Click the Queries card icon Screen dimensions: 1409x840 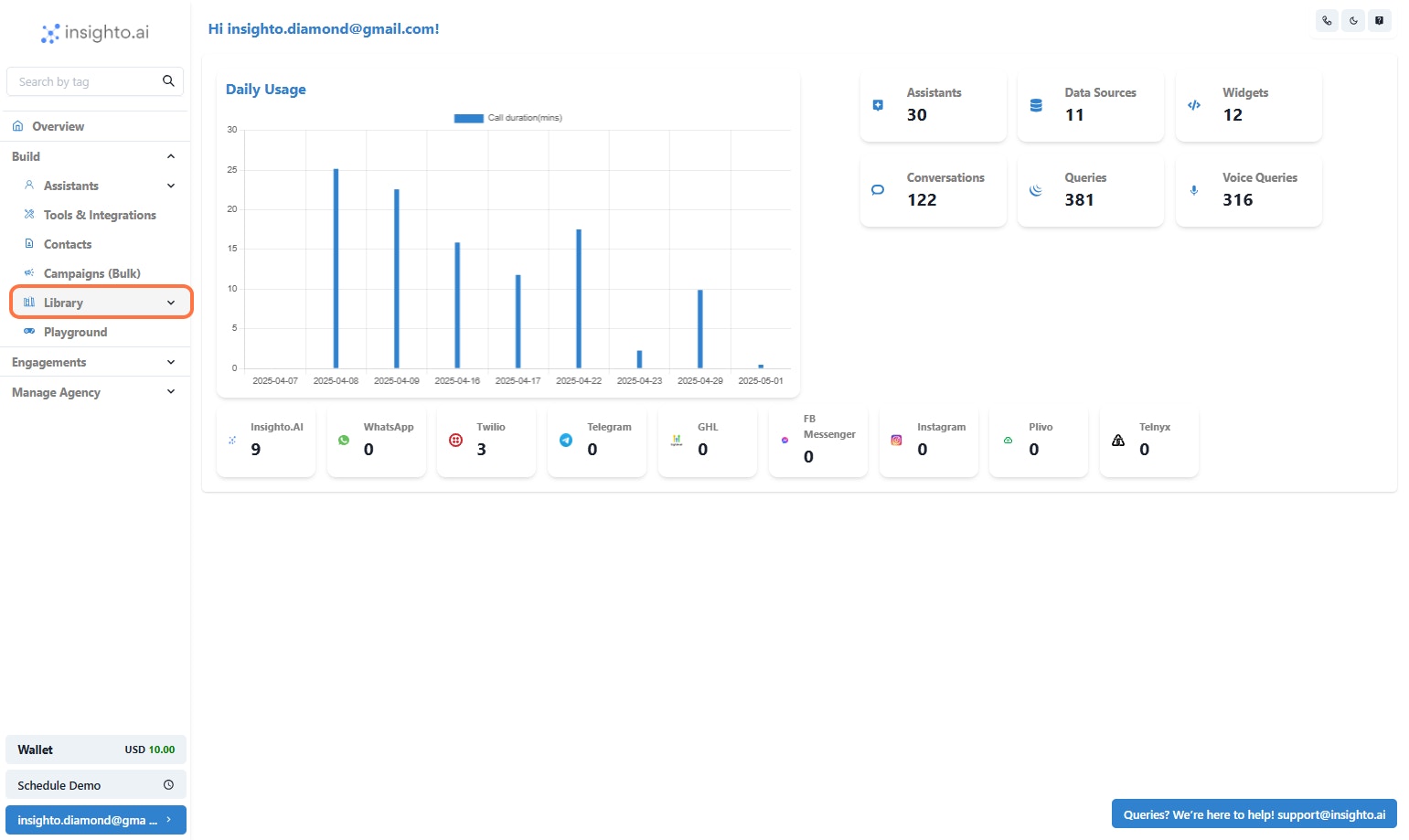coord(1036,190)
